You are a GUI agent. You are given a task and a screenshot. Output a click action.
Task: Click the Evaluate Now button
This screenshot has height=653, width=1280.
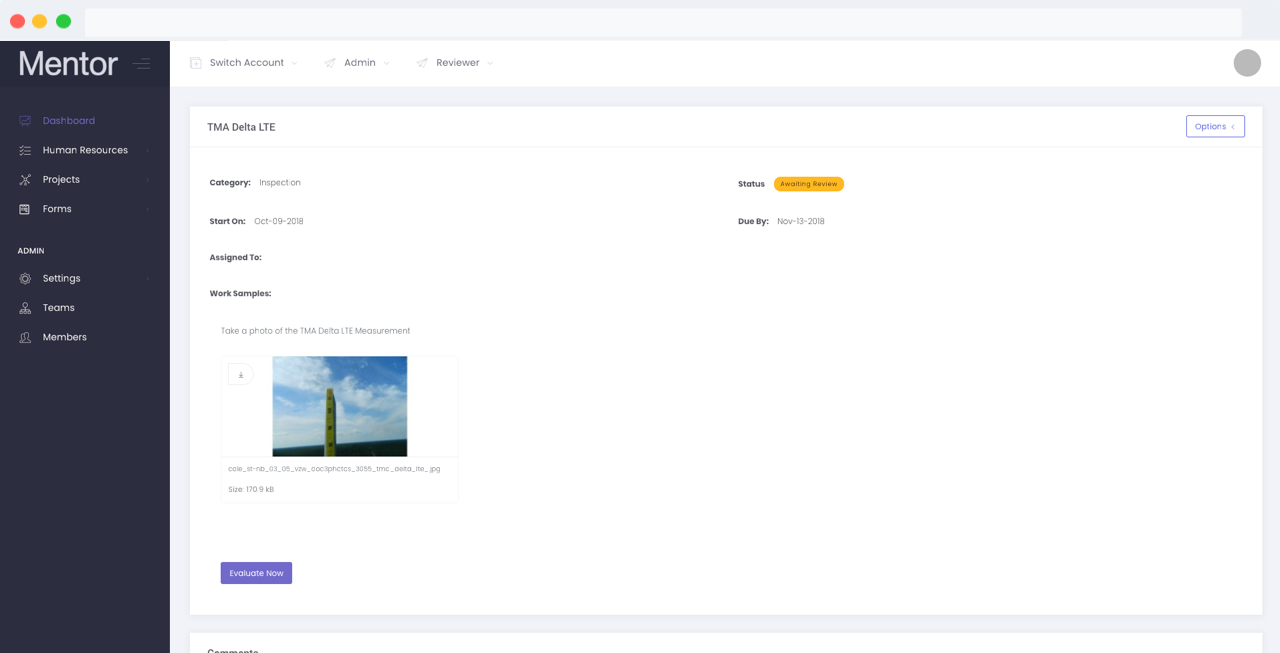[x=256, y=573]
